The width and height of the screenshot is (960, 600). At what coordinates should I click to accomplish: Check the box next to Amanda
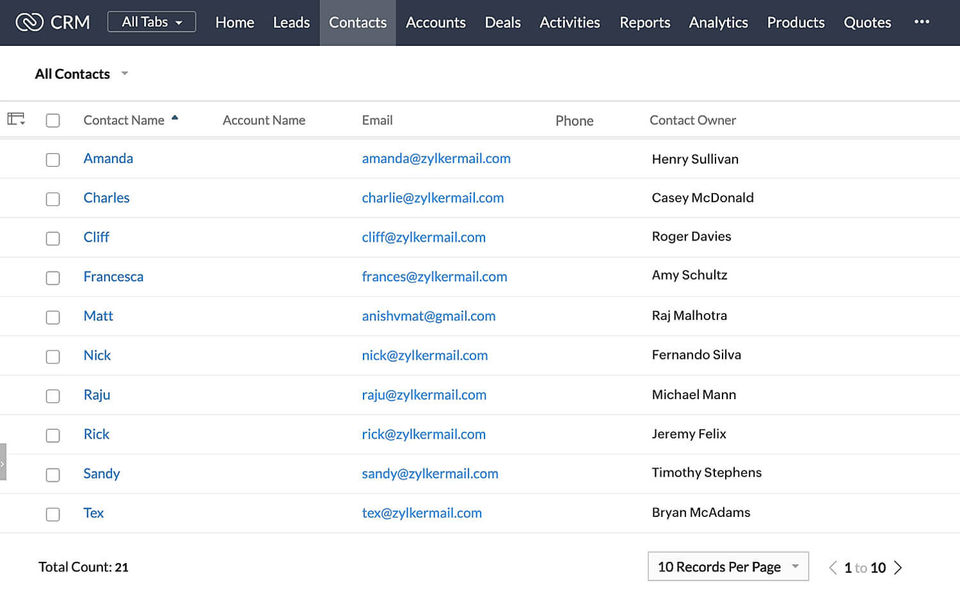[53, 159]
